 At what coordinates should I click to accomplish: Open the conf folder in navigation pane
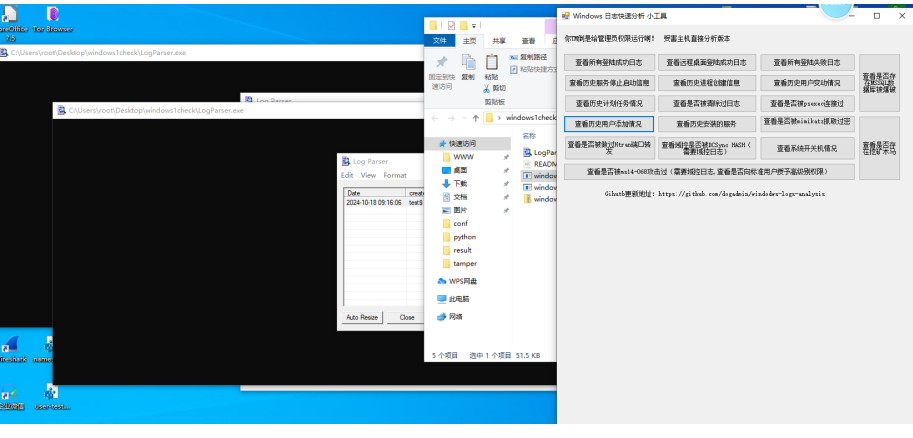pos(460,224)
